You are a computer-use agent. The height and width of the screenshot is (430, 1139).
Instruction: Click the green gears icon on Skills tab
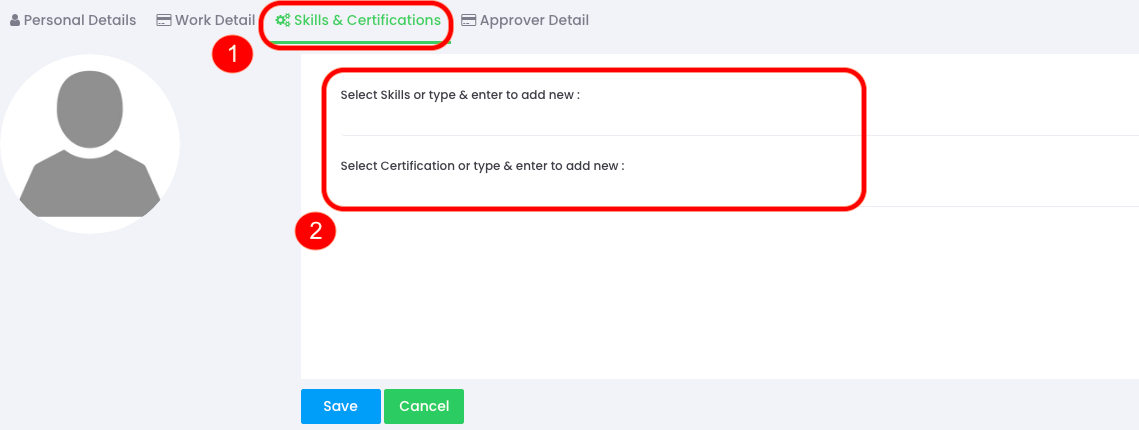click(x=283, y=20)
